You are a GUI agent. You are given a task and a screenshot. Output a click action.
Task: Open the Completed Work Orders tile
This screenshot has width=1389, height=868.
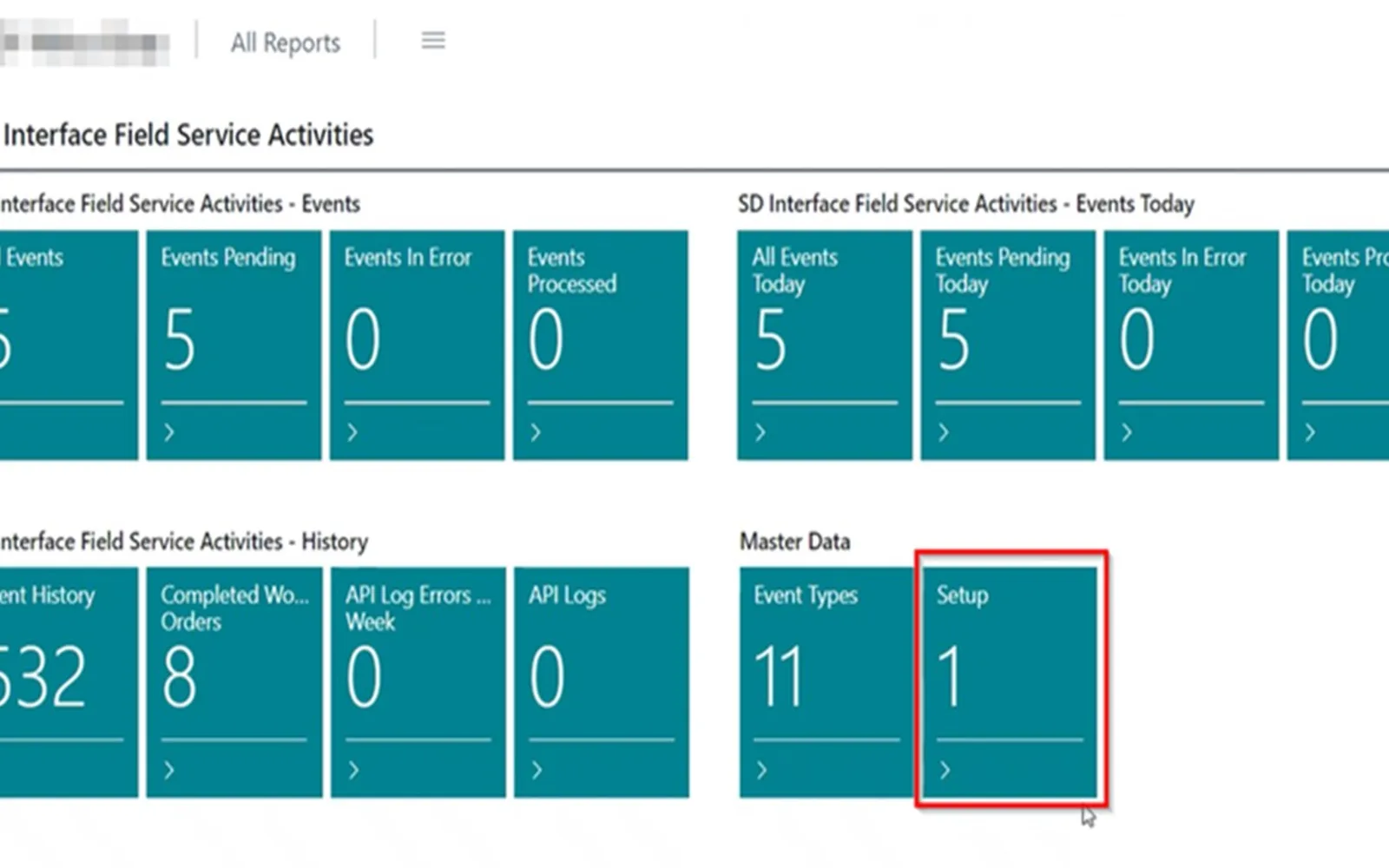point(234,682)
